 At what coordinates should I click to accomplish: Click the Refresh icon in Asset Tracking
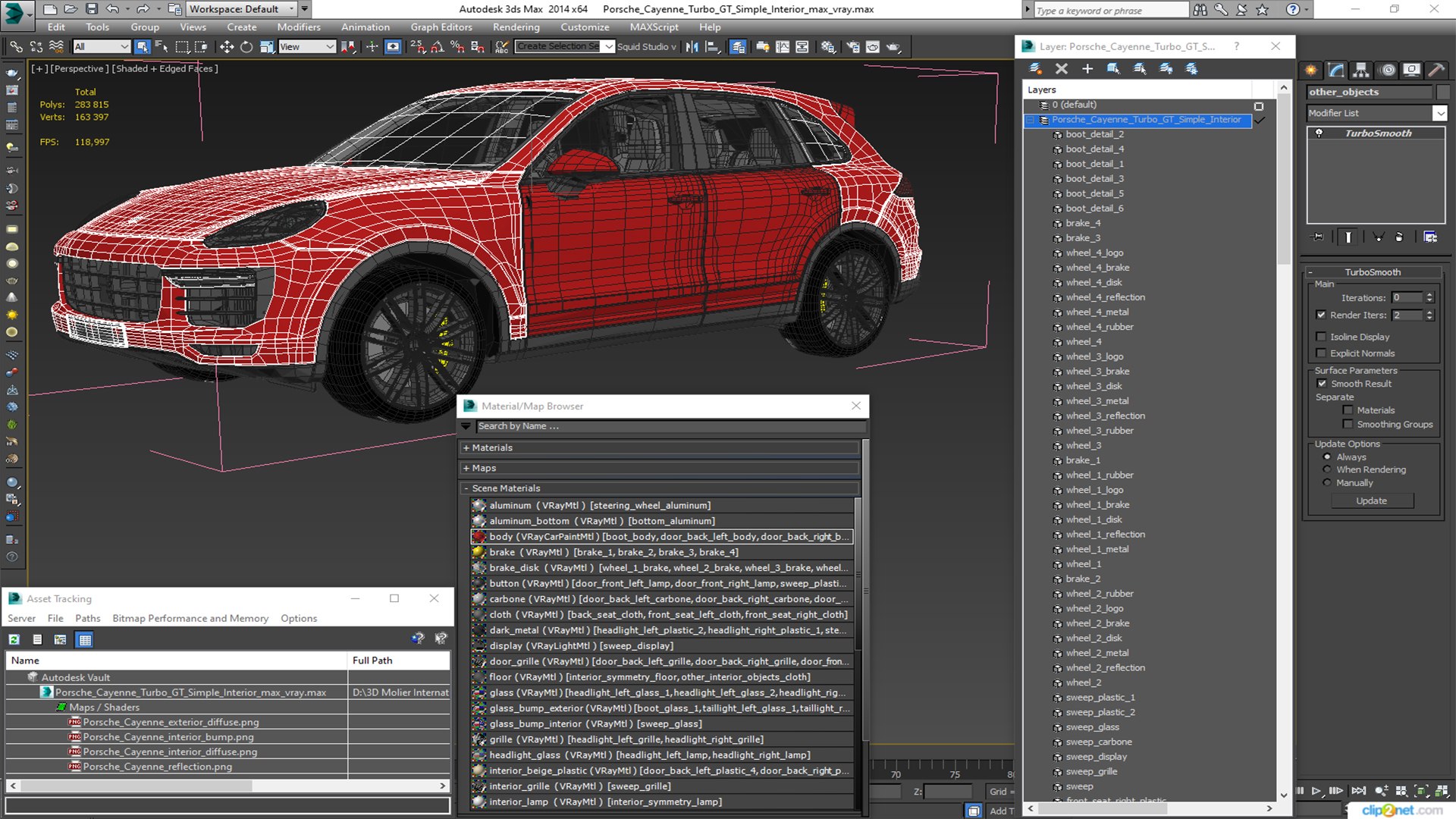(14, 640)
